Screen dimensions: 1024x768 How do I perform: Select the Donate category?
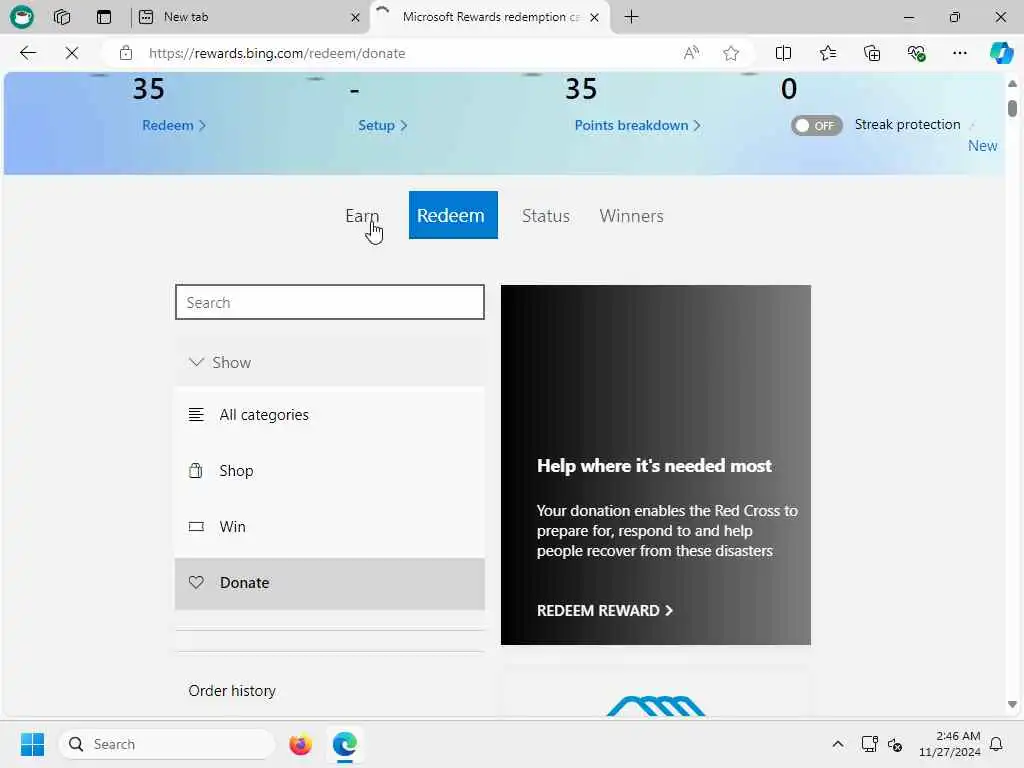click(330, 583)
